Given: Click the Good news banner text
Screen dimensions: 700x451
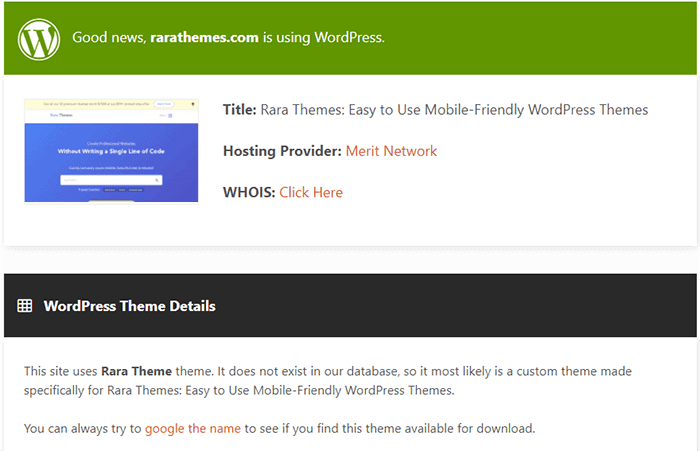Looking at the screenshot, I should (228, 38).
